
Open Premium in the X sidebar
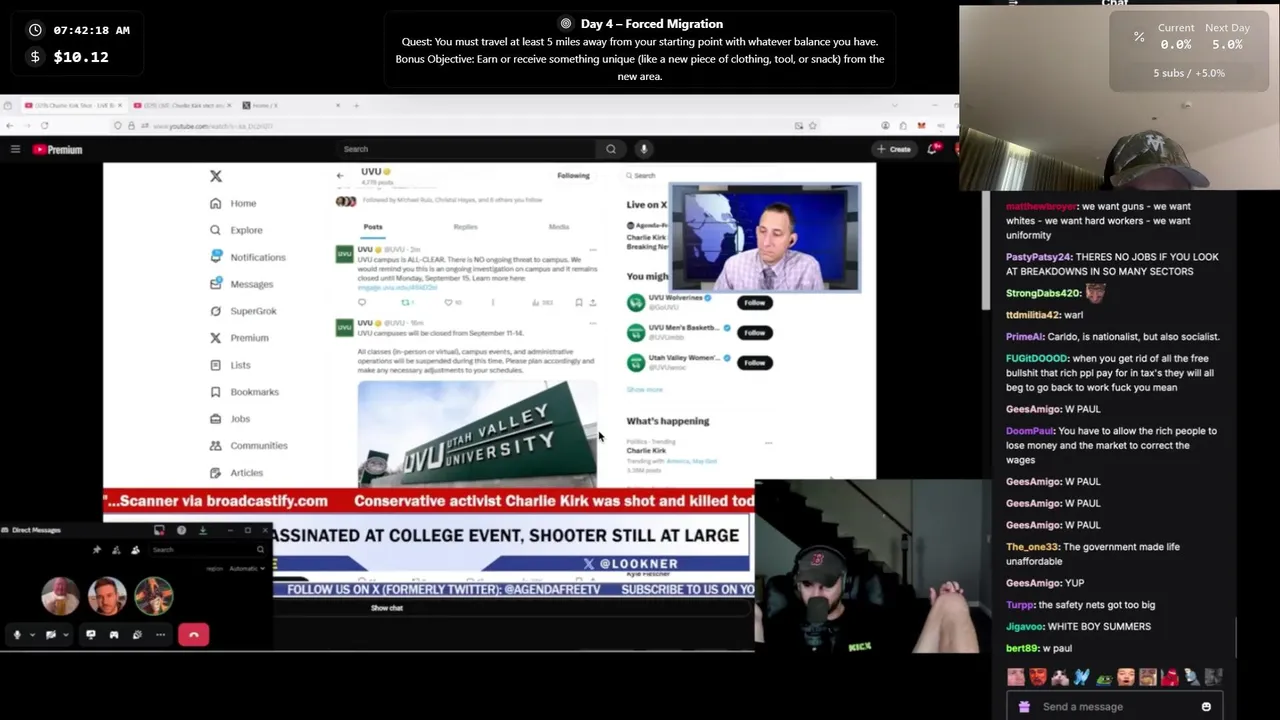coord(239,338)
